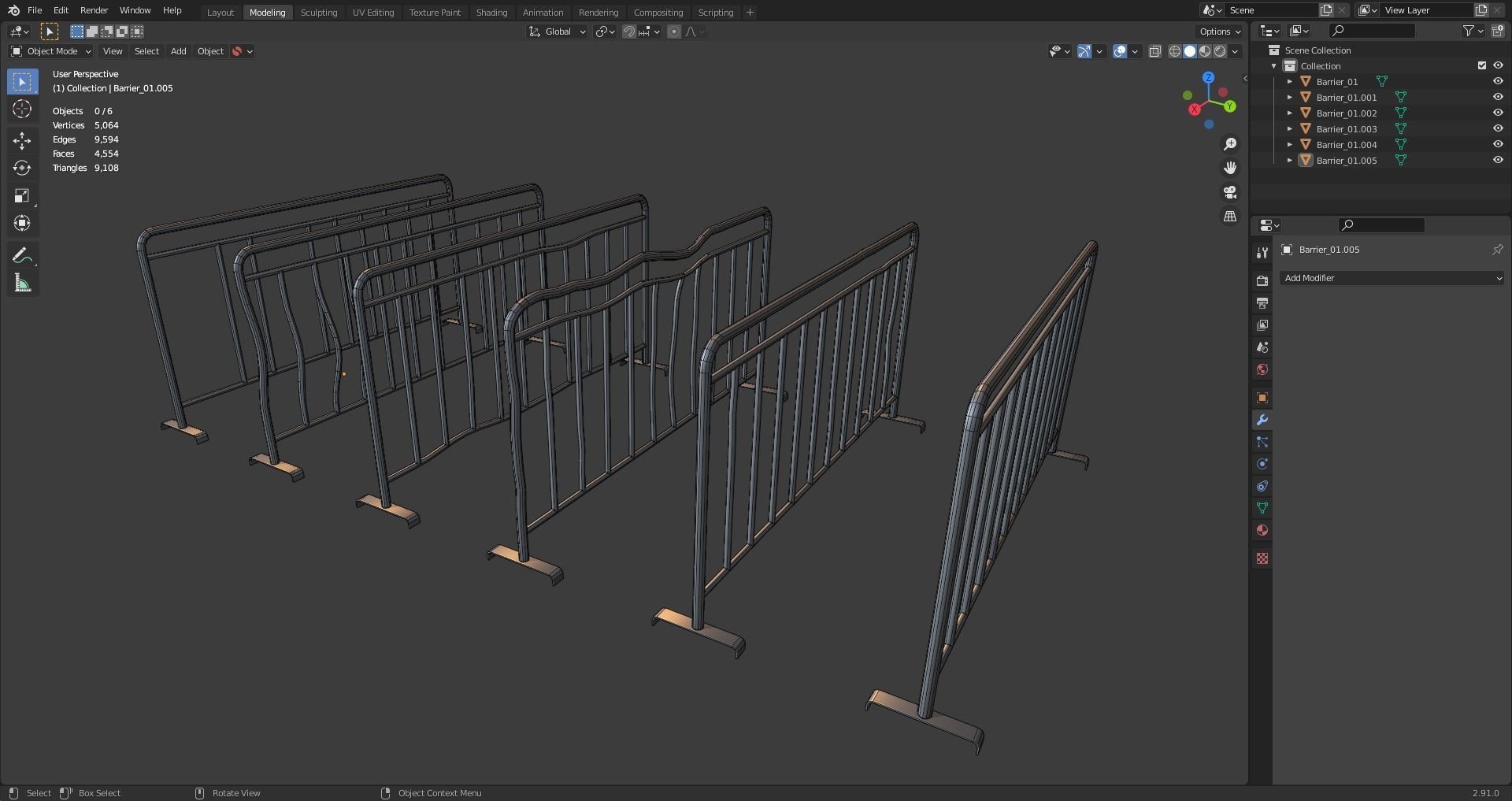1512x801 pixels.
Task: Select the Move tool
Action: (22, 141)
